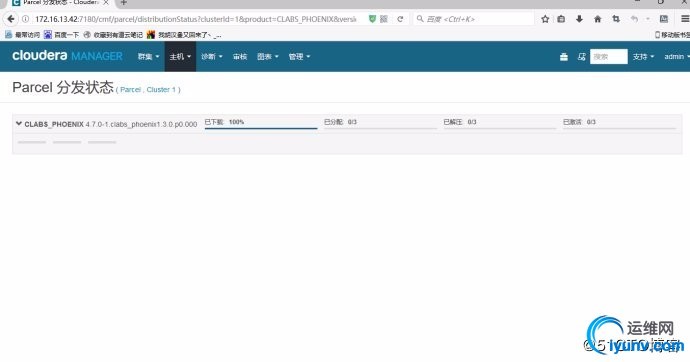Click the browser URL address field

pos(196,19)
